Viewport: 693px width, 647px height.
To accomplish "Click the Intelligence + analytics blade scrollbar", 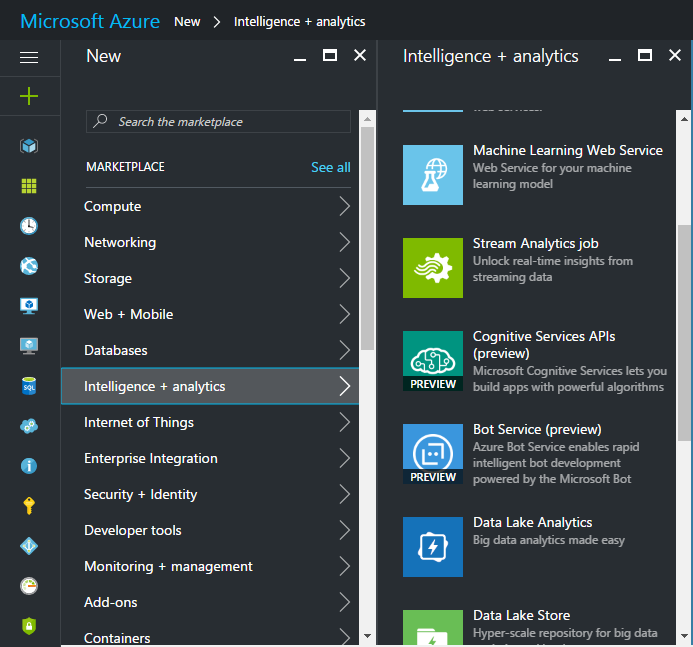I will pyautogui.click(x=684, y=330).
